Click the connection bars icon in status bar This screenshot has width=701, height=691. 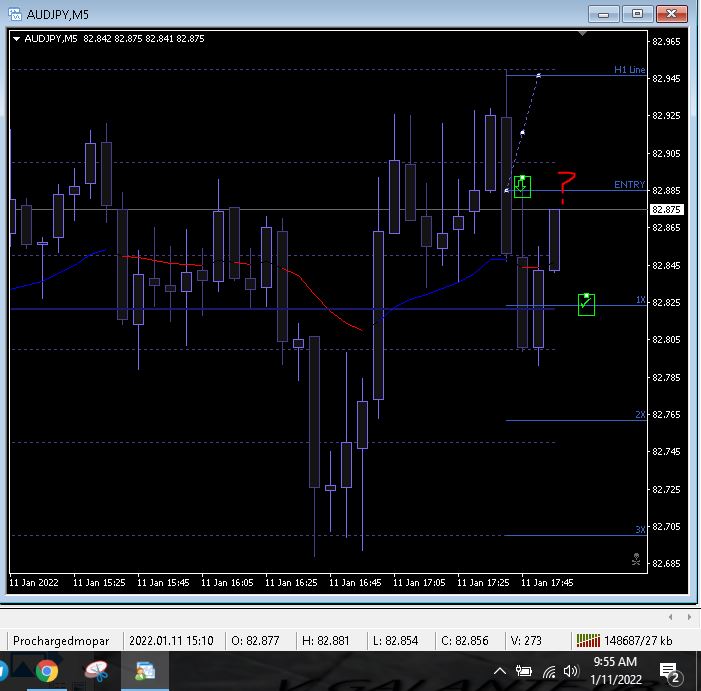(x=588, y=640)
